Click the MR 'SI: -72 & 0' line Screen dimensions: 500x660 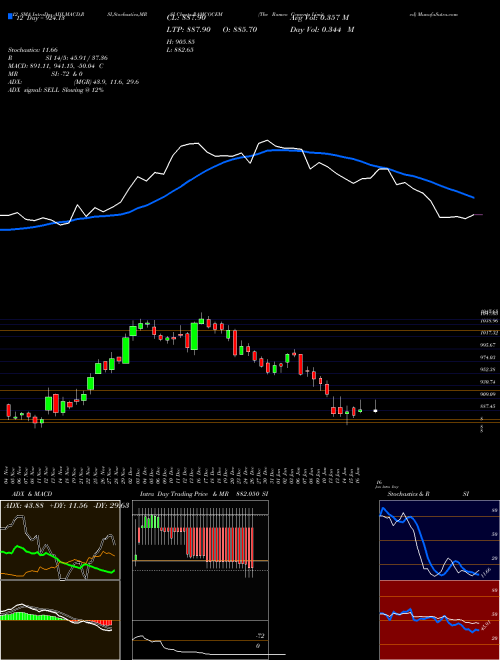point(45,74)
